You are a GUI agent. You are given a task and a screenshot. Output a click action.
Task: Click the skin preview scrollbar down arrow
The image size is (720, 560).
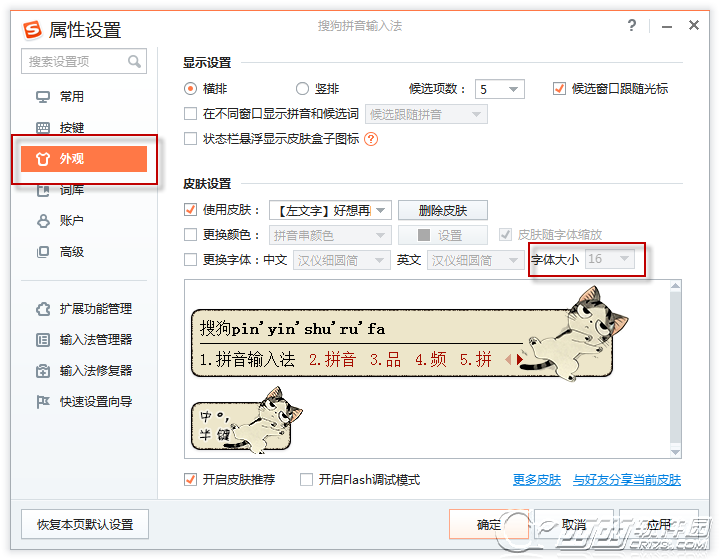[x=675, y=452]
